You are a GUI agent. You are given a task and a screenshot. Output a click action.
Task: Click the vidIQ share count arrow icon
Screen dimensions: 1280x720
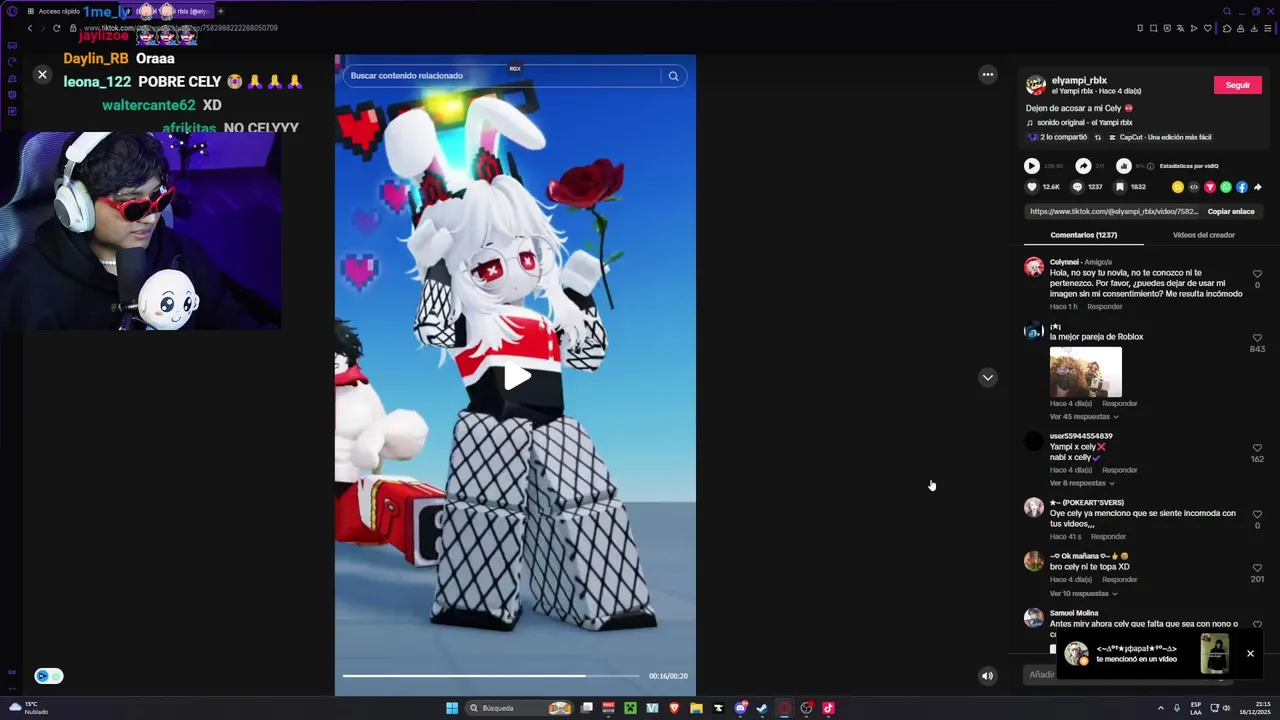[1083, 166]
